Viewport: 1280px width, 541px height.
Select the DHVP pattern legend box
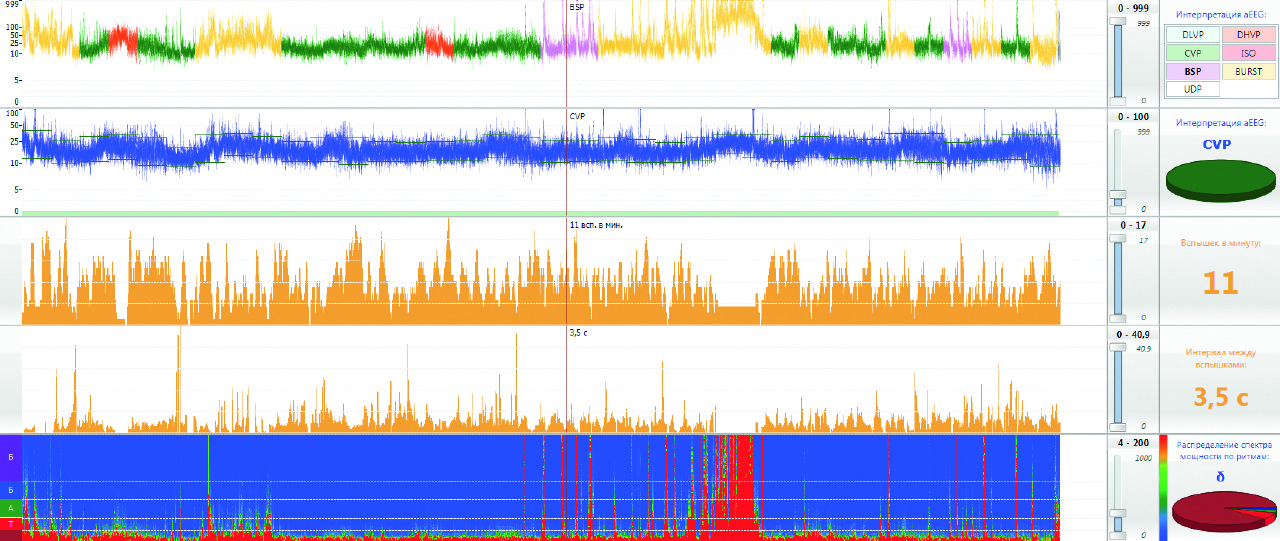[x=1248, y=34]
